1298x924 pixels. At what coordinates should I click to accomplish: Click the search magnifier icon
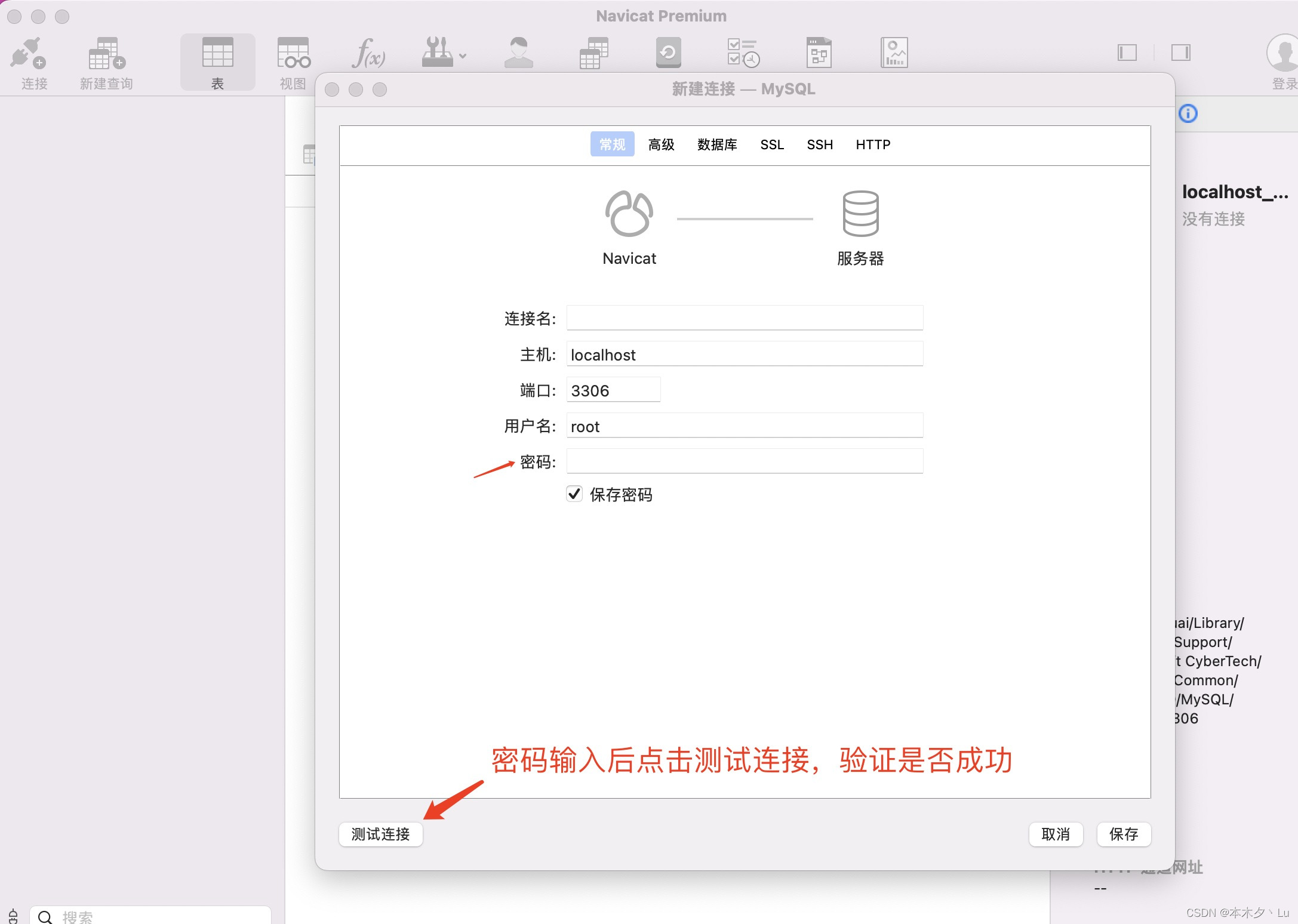tap(45, 916)
